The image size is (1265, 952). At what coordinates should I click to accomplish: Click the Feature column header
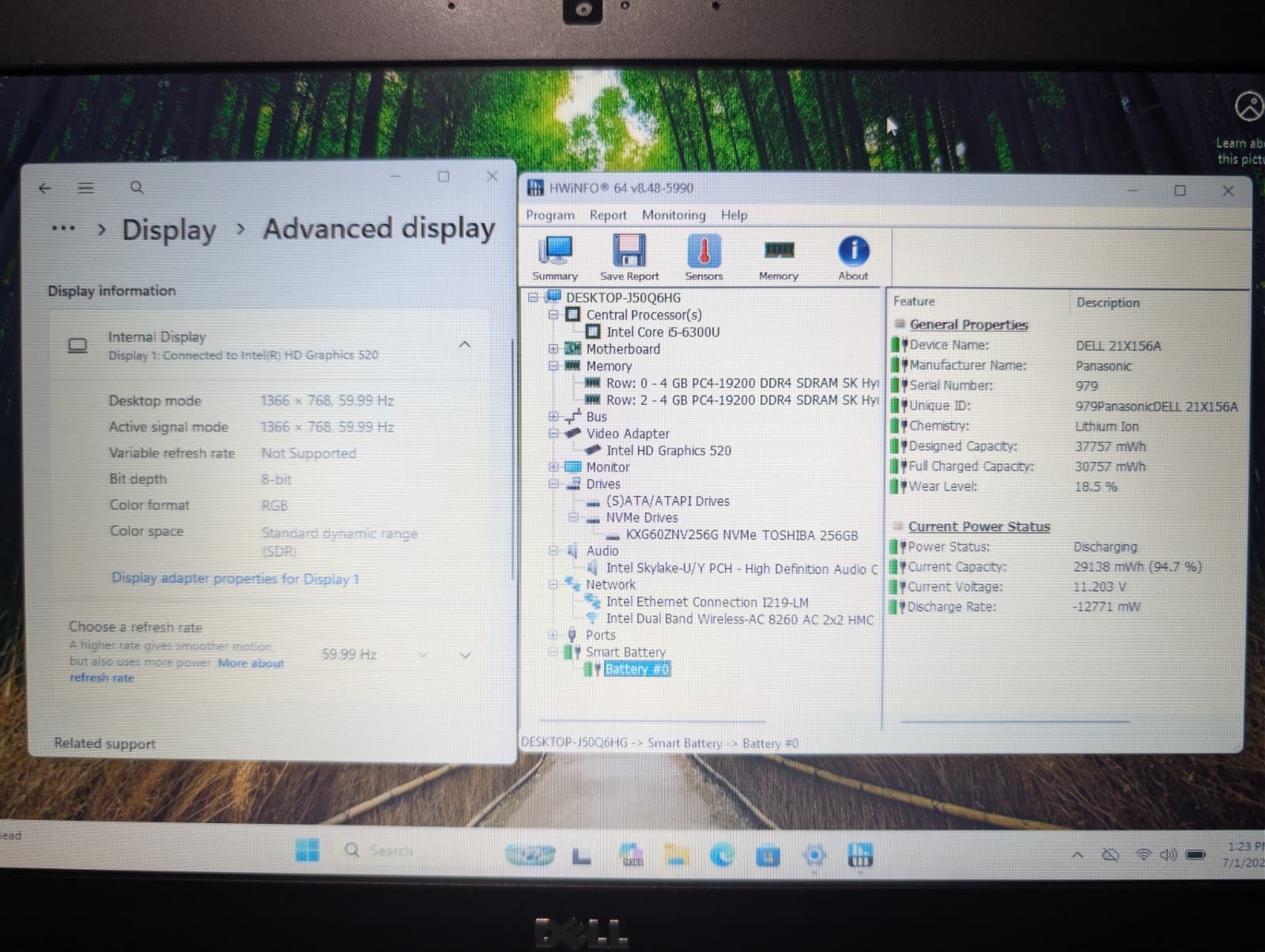tap(914, 301)
